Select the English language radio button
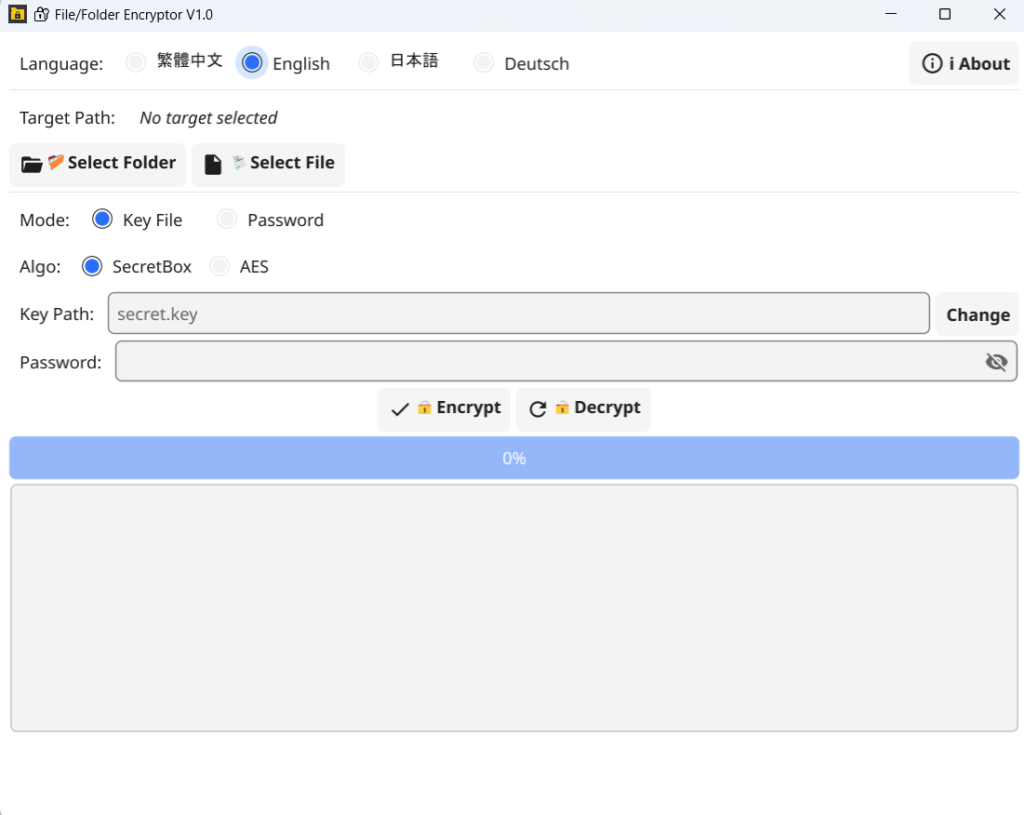This screenshot has height=815, width=1024. [252, 63]
